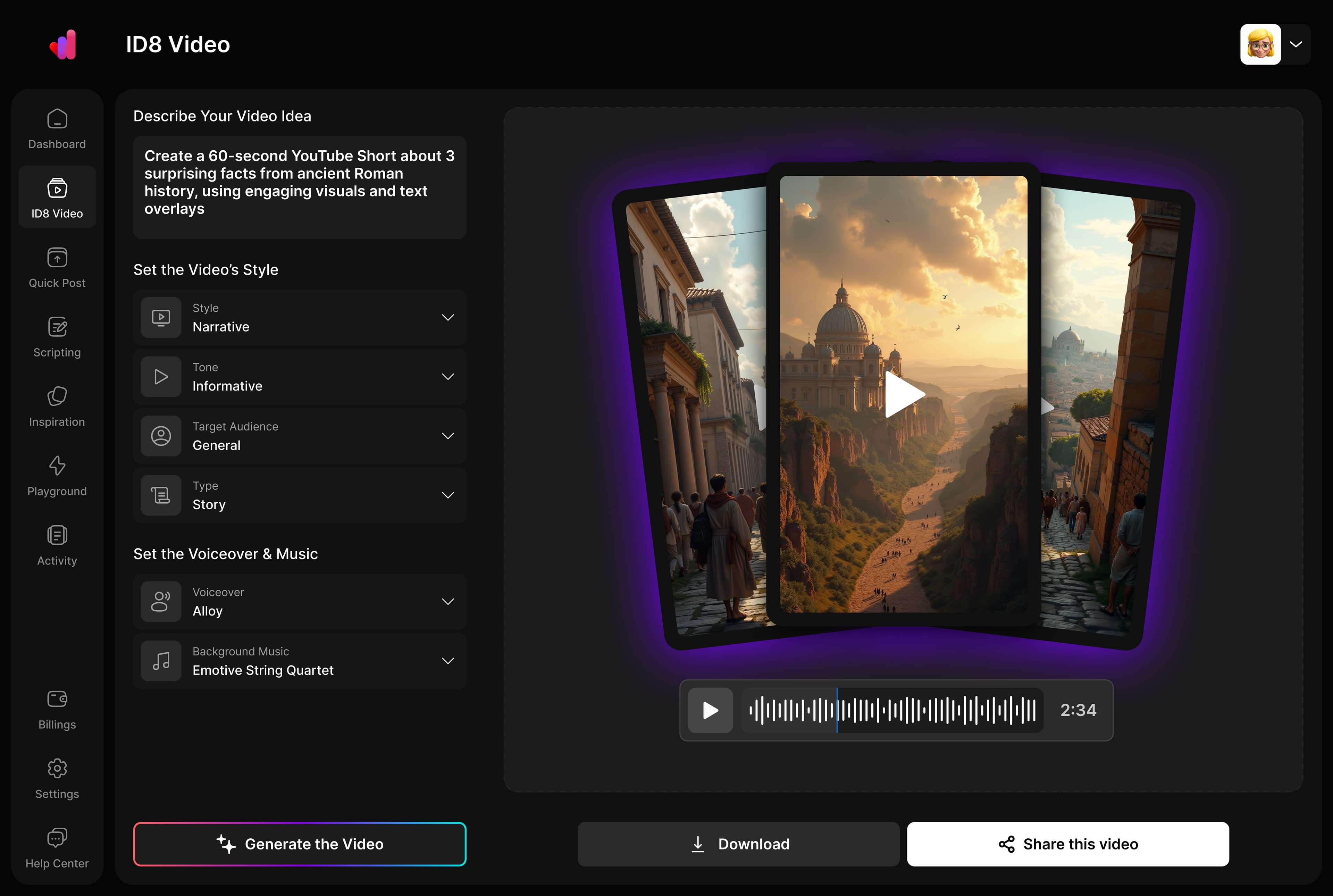Image resolution: width=1333 pixels, height=896 pixels.
Task: Open Settings from the sidebar
Action: pos(57,778)
